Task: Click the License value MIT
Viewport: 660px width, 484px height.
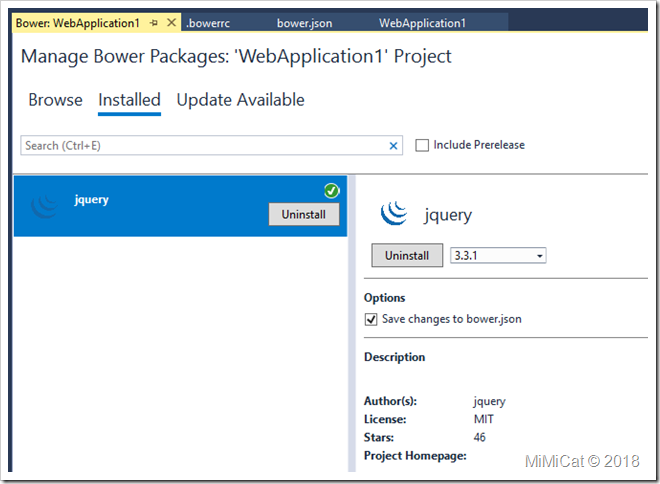Action: click(484, 419)
